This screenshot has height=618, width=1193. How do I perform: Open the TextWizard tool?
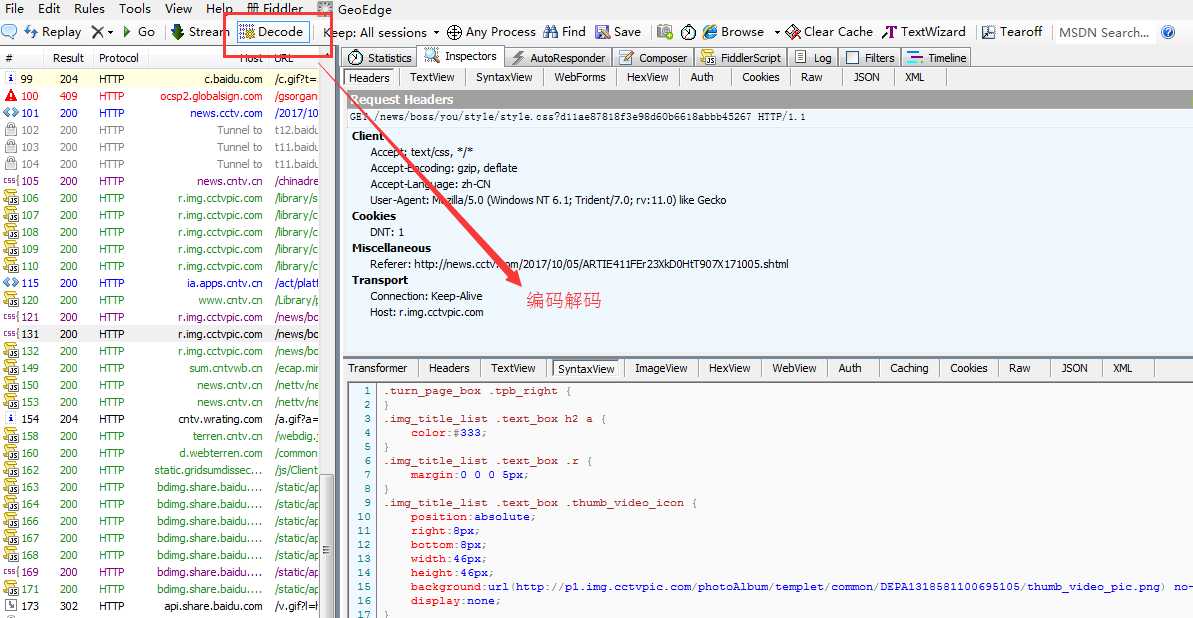[924, 32]
